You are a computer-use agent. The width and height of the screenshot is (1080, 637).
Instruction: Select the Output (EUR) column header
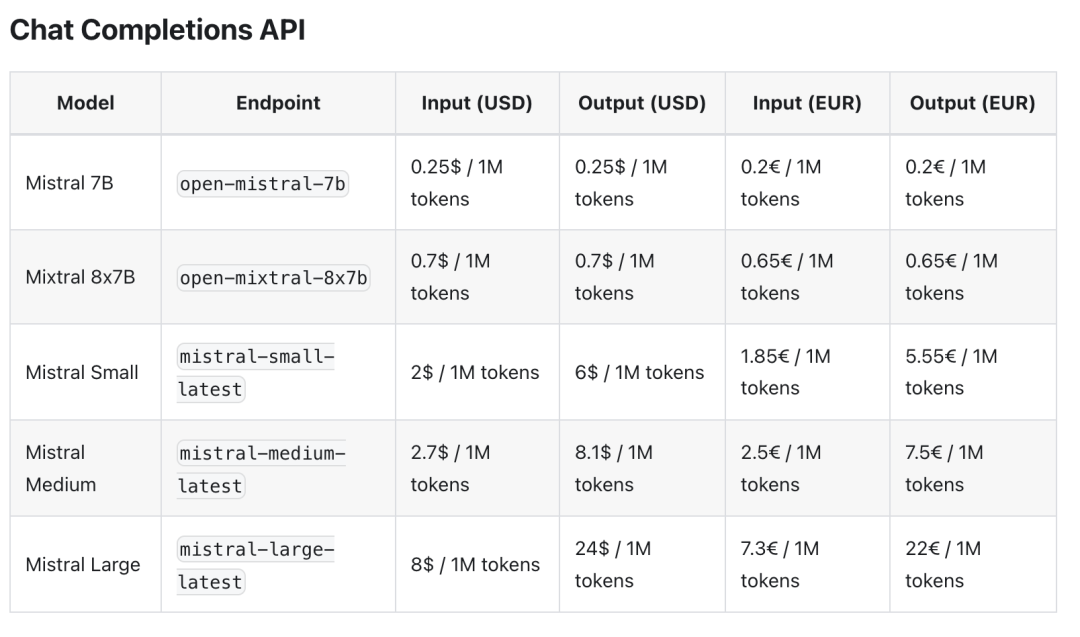(973, 103)
